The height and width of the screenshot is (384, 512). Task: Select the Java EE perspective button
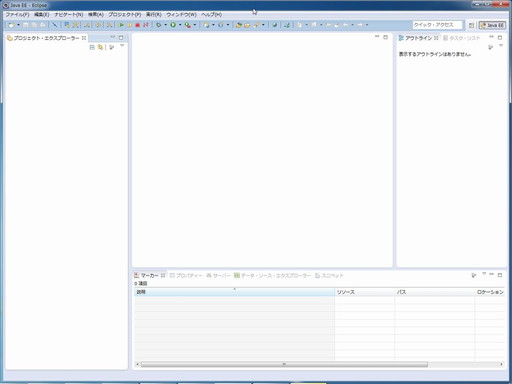pos(492,25)
